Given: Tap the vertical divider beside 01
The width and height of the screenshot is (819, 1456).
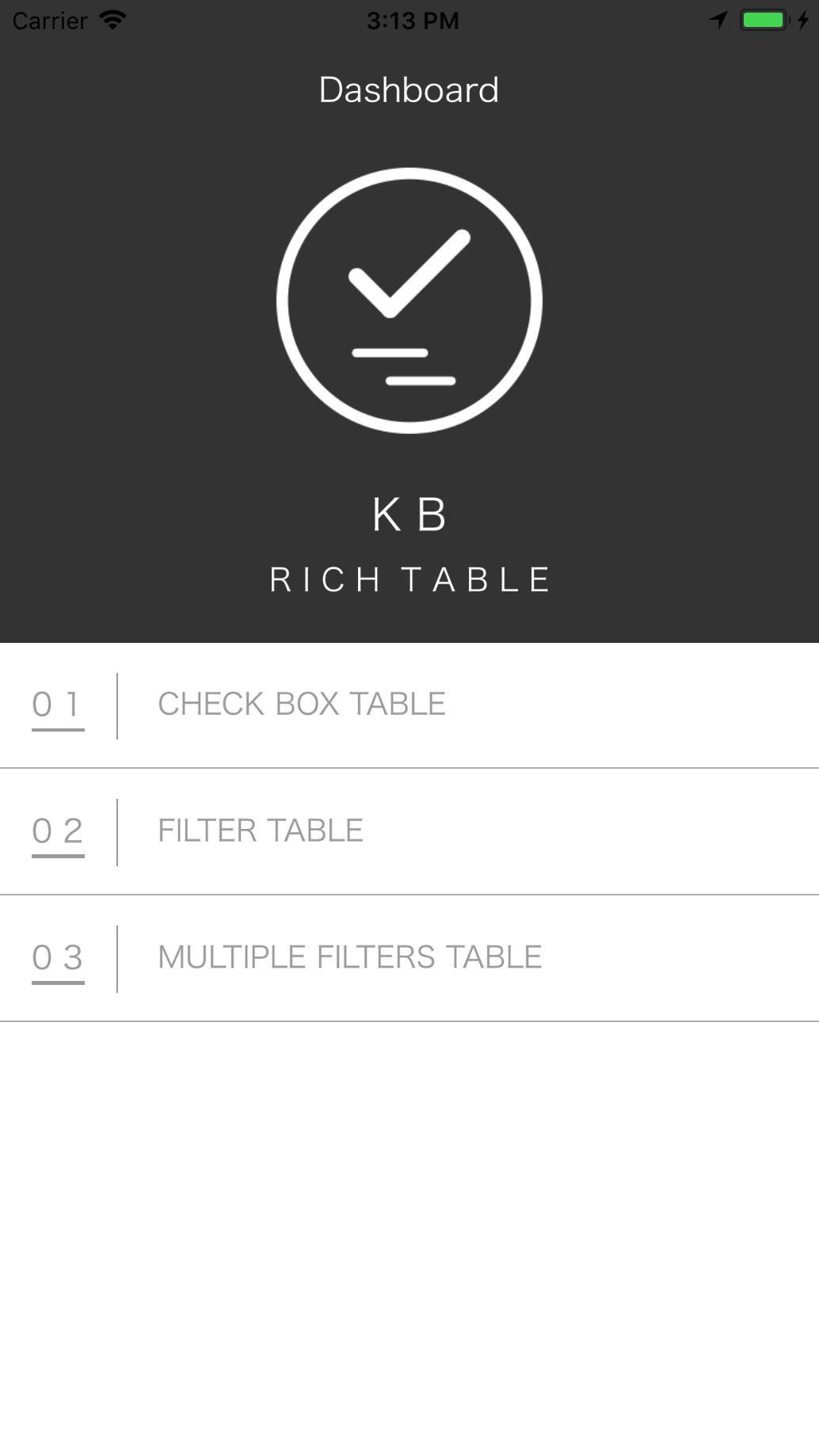Looking at the screenshot, I should pyautogui.click(x=117, y=705).
